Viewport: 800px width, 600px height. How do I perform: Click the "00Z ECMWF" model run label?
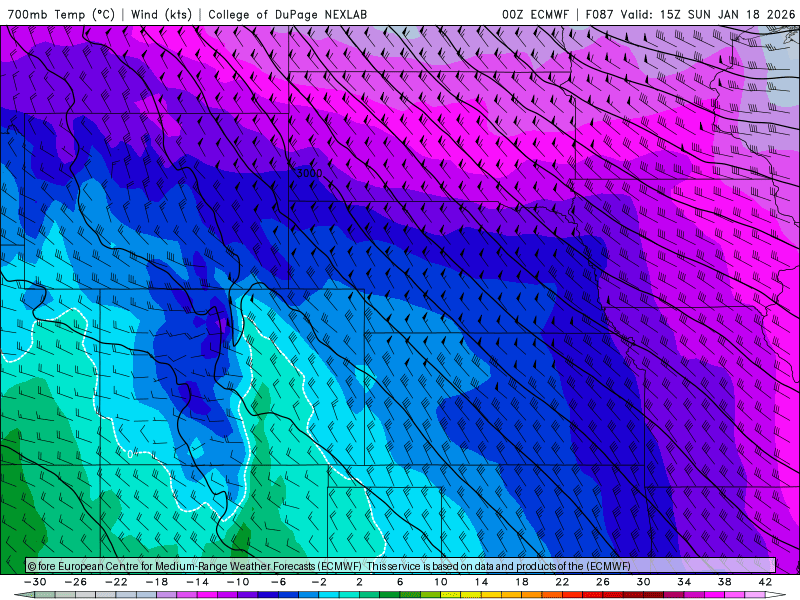click(x=535, y=14)
